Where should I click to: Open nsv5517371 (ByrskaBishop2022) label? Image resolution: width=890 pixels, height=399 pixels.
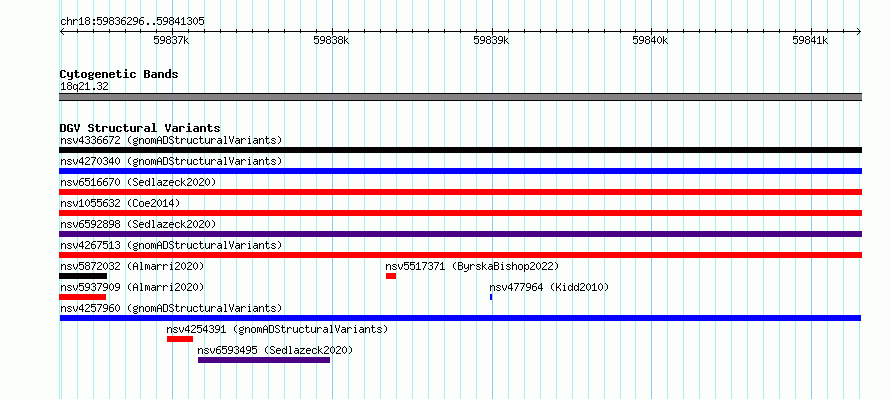(x=472, y=266)
